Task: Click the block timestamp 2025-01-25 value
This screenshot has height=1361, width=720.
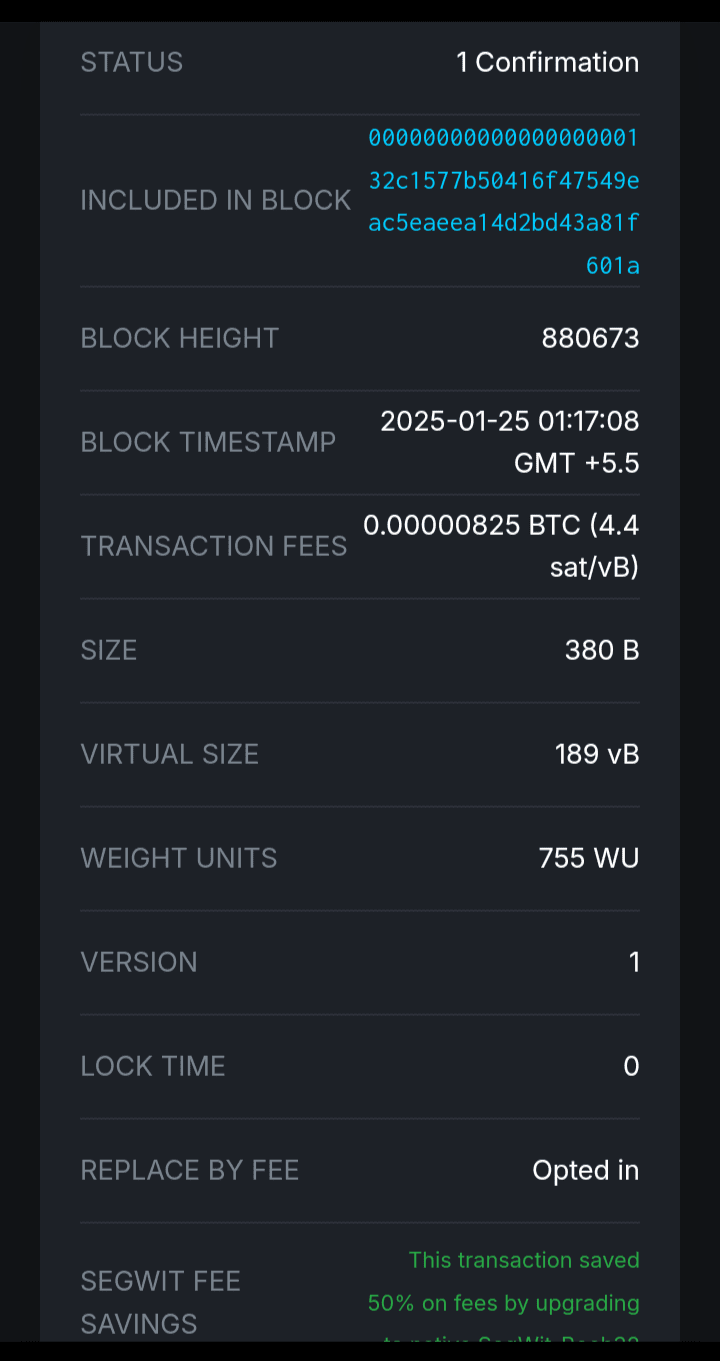Action: pyautogui.click(x=509, y=442)
